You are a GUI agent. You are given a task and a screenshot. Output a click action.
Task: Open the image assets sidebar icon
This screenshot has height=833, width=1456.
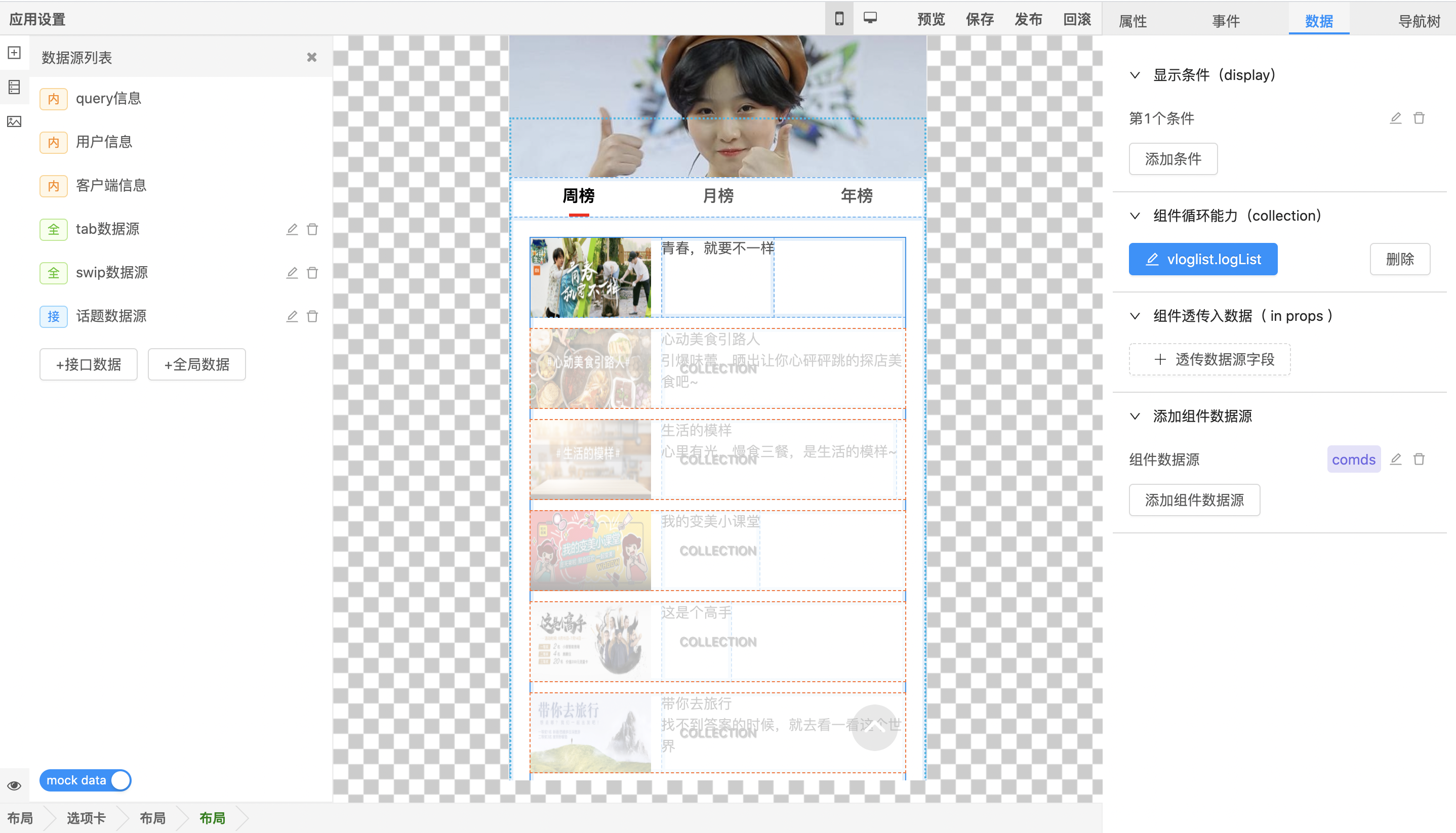14,121
